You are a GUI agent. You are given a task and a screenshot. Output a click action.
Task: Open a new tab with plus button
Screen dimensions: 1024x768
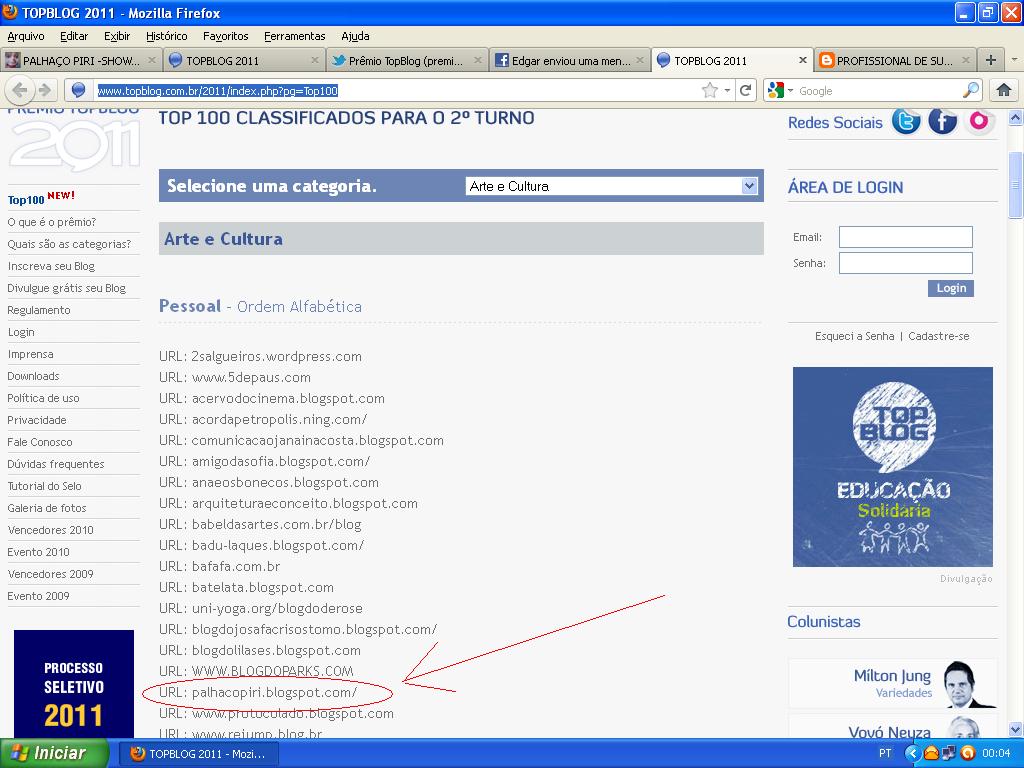point(991,60)
